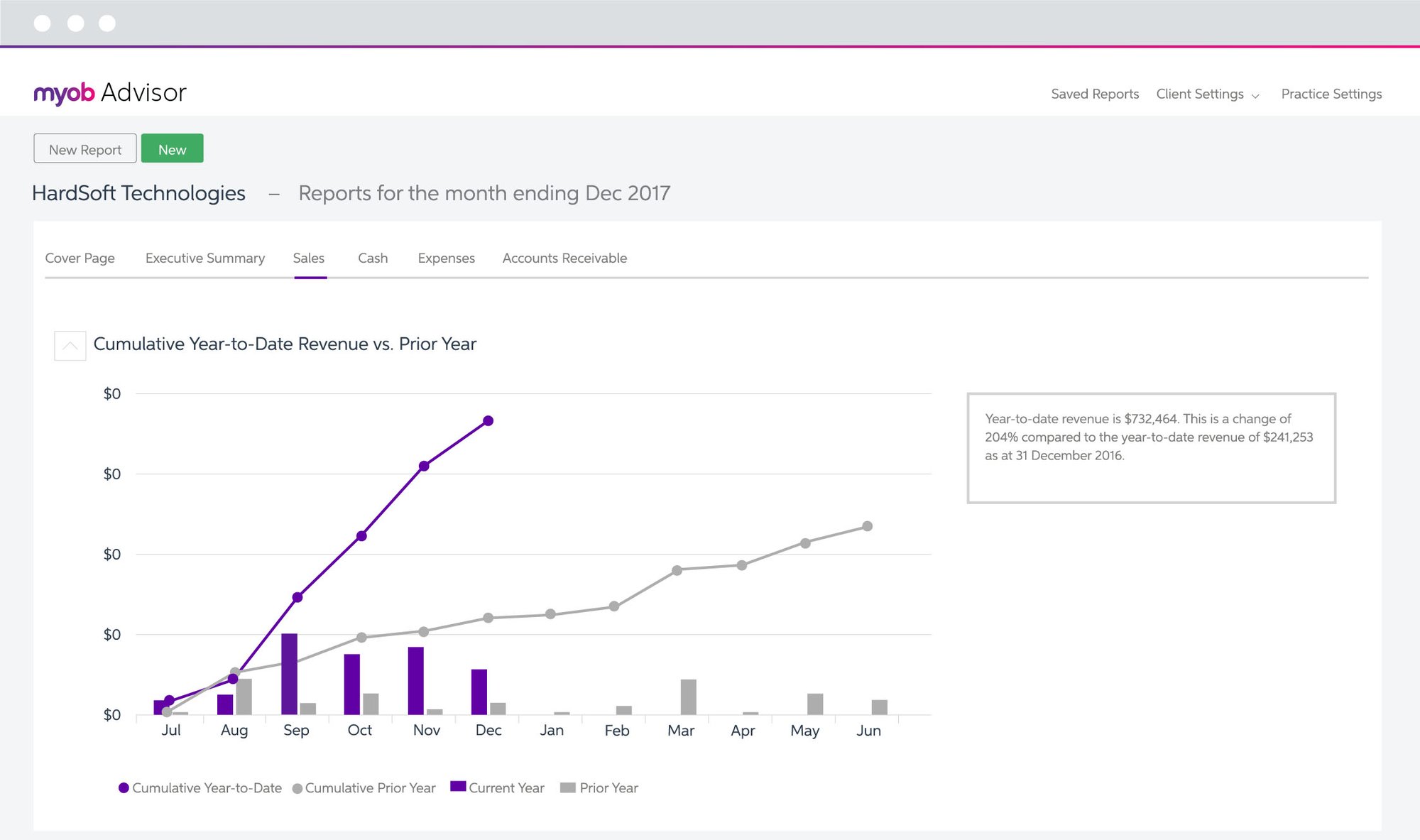1420x840 pixels.
Task: Open the Cash tab
Action: [x=372, y=258]
